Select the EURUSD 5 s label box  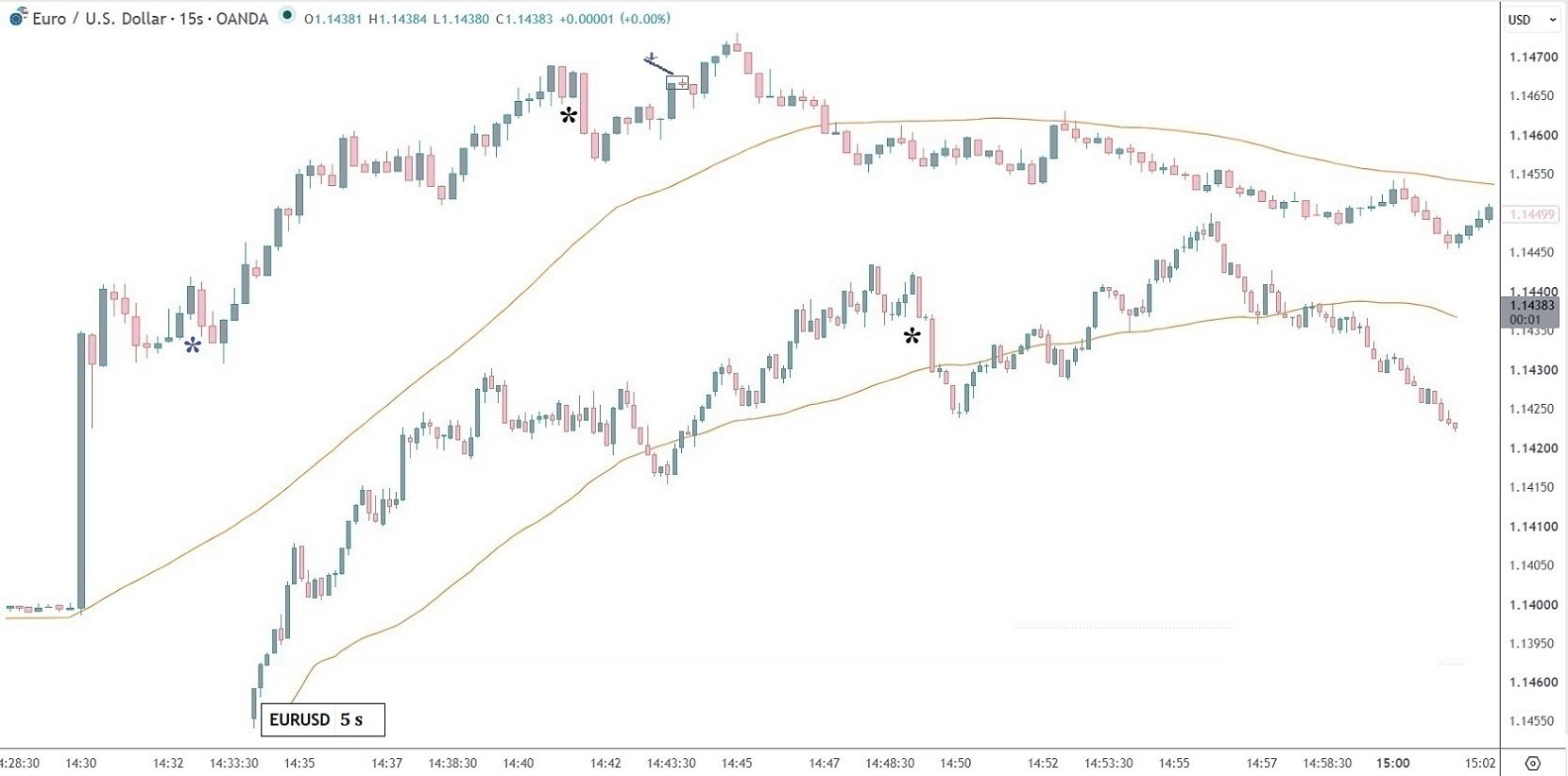pyautogui.click(x=323, y=719)
